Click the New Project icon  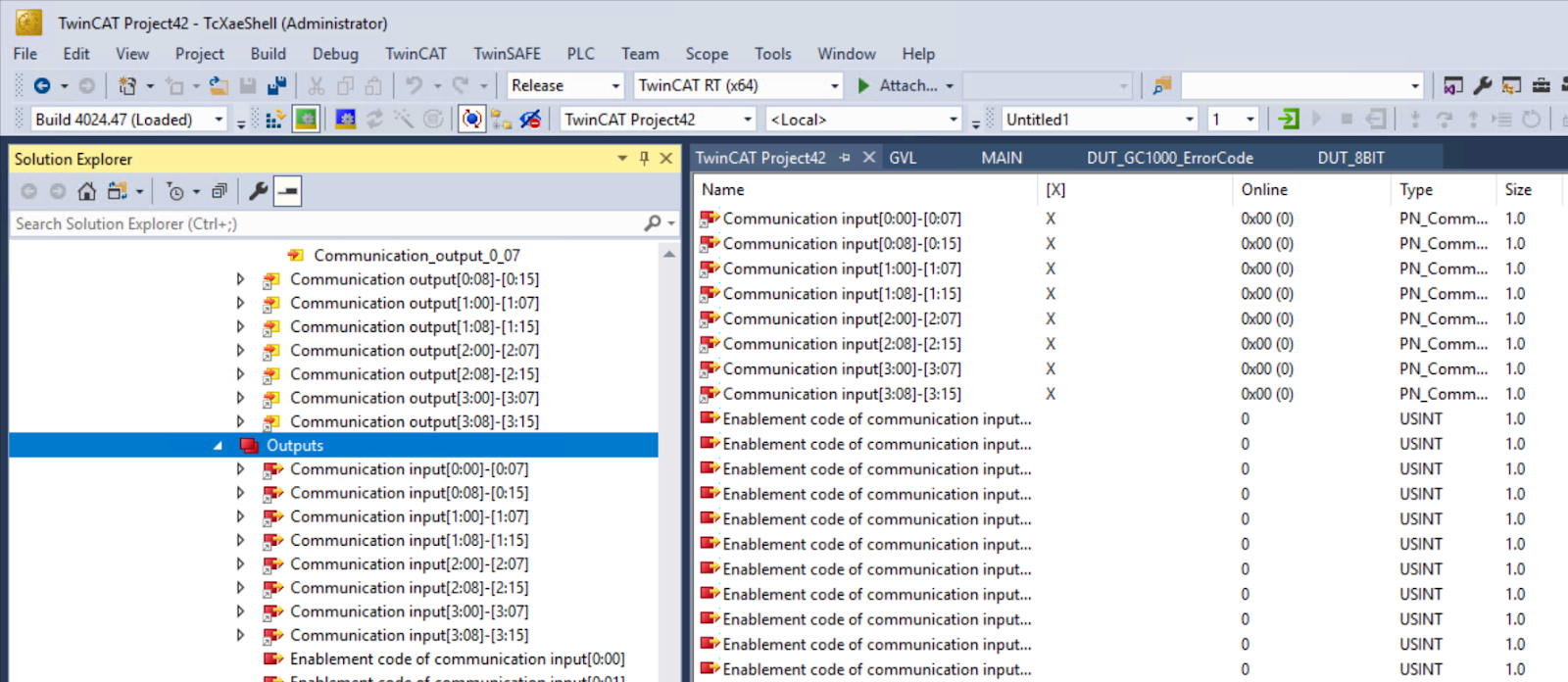127,86
